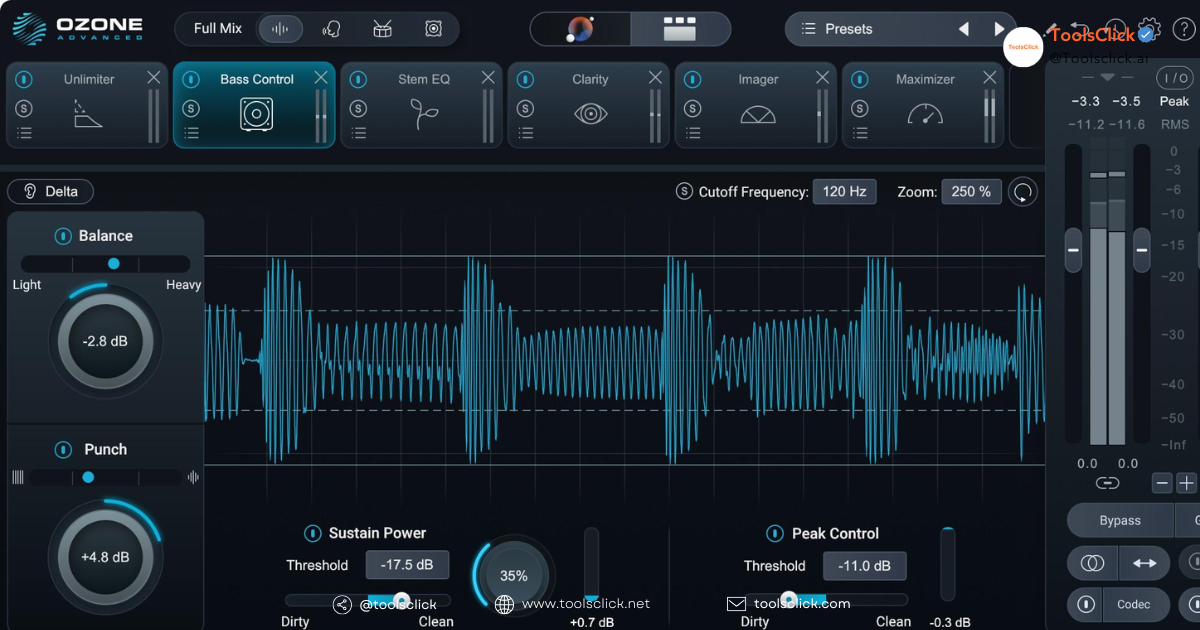The width and height of the screenshot is (1200, 630).
Task: Open the Imager module preset list
Action: click(692, 132)
